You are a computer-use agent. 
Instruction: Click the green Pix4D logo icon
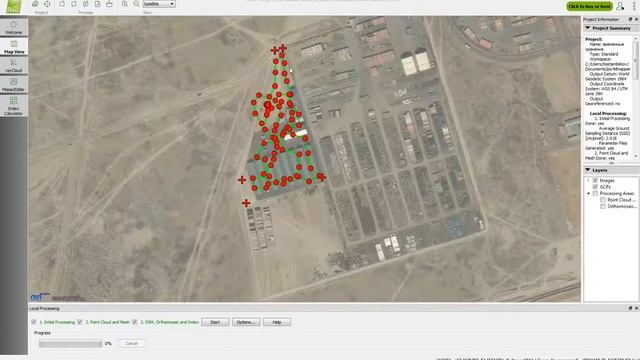point(13,6)
